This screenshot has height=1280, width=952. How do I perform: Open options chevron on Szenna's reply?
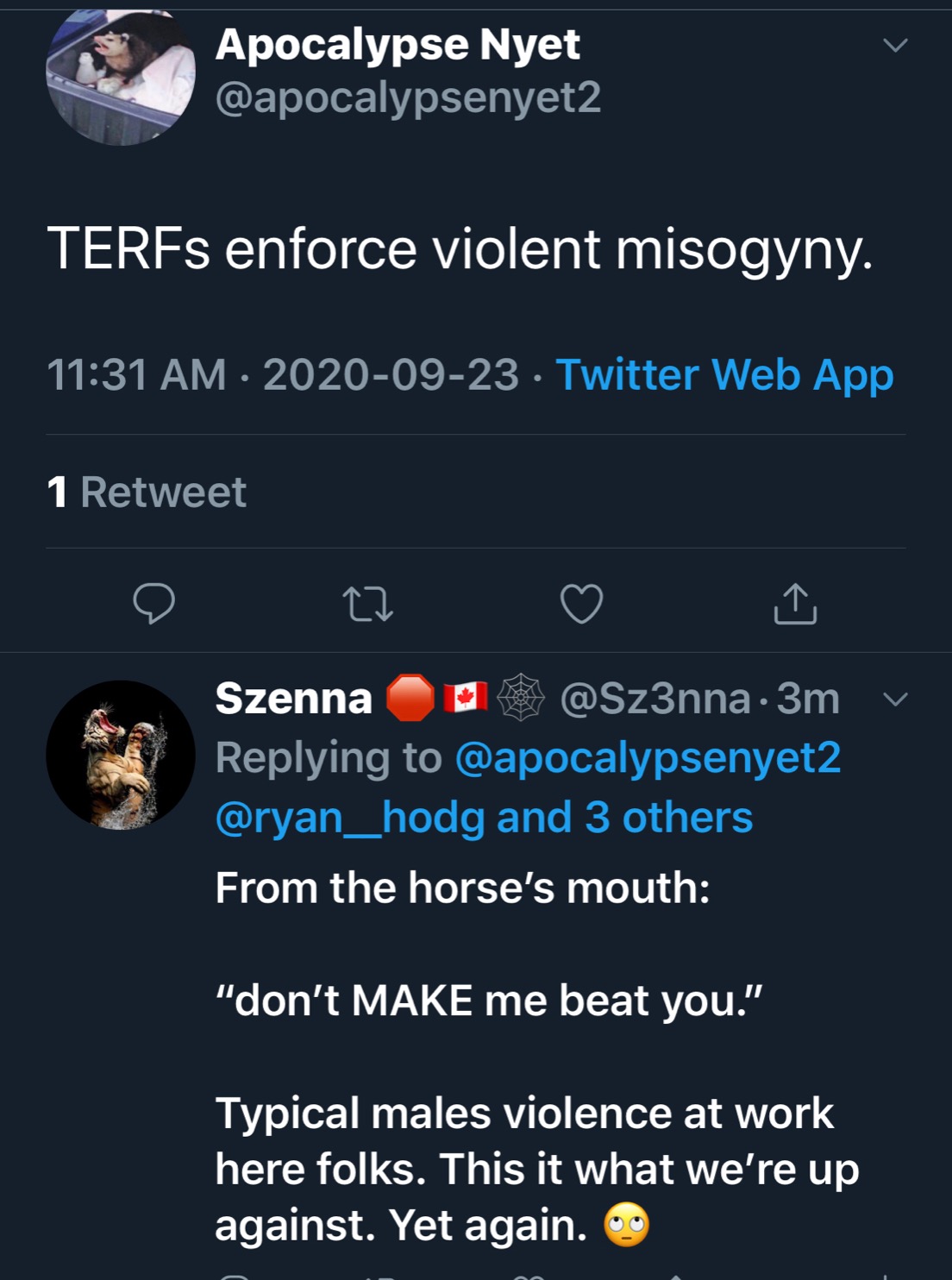[896, 699]
